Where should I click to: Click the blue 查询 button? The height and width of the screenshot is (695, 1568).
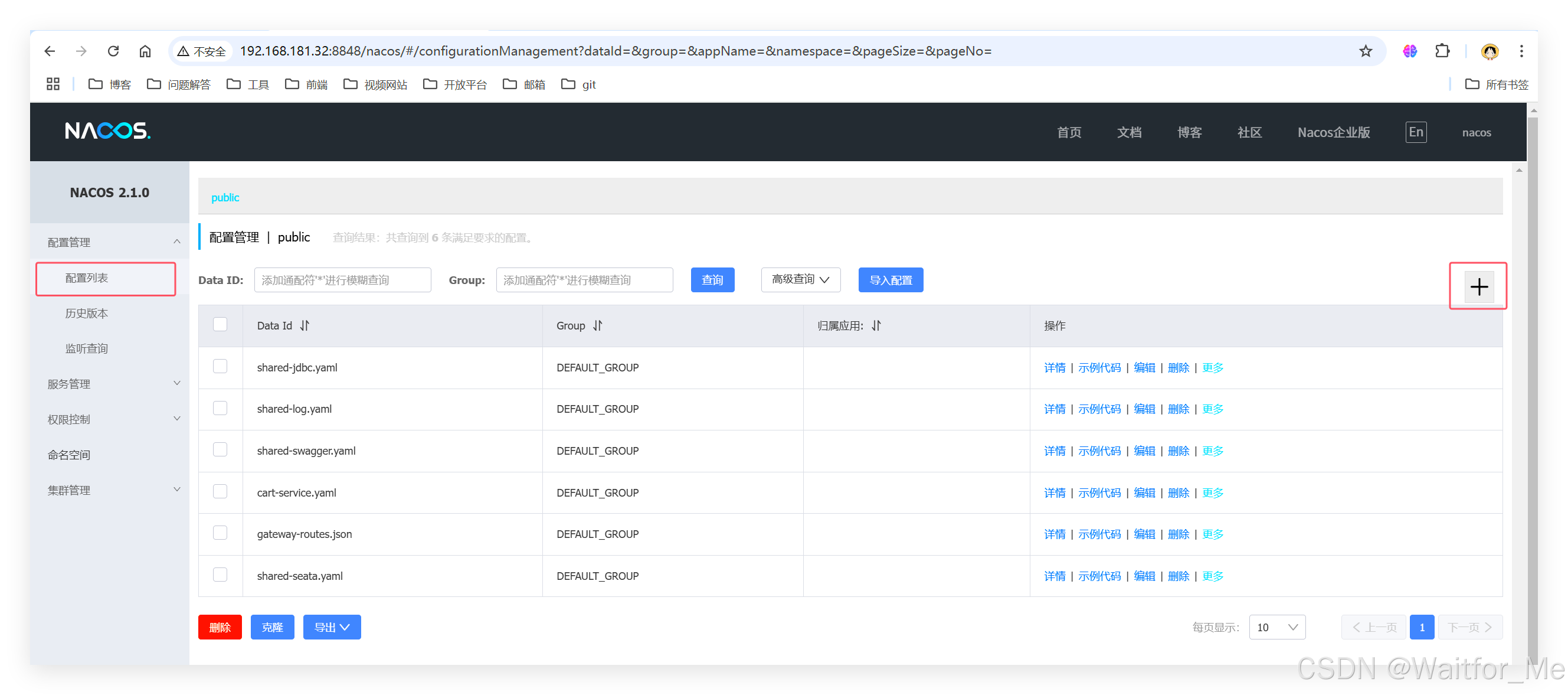712,279
